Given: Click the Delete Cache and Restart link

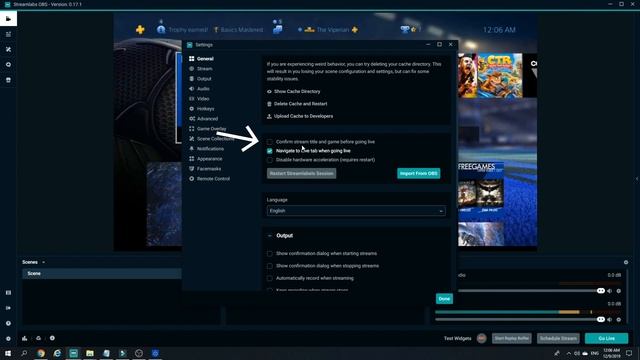Looking at the screenshot, I should click(300, 104).
